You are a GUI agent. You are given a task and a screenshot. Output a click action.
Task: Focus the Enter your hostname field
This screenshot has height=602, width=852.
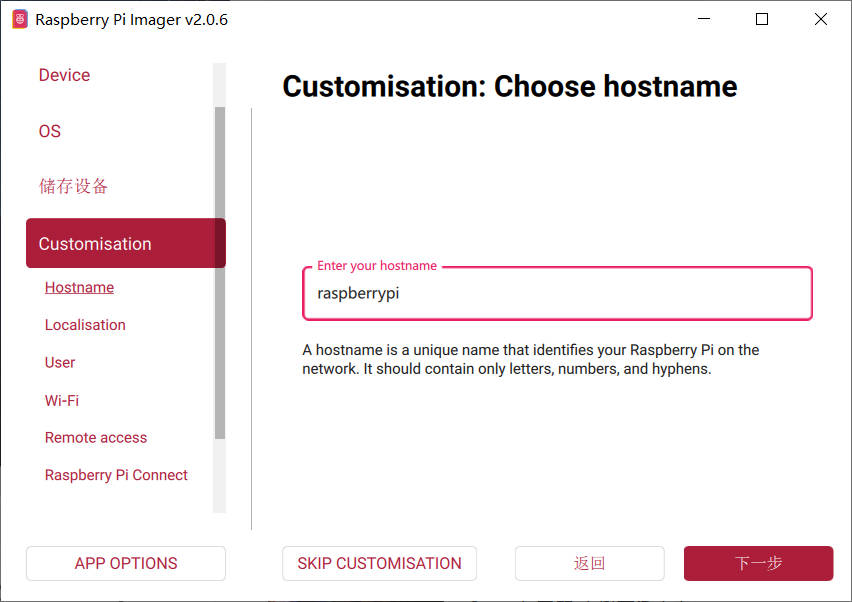(557, 293)
